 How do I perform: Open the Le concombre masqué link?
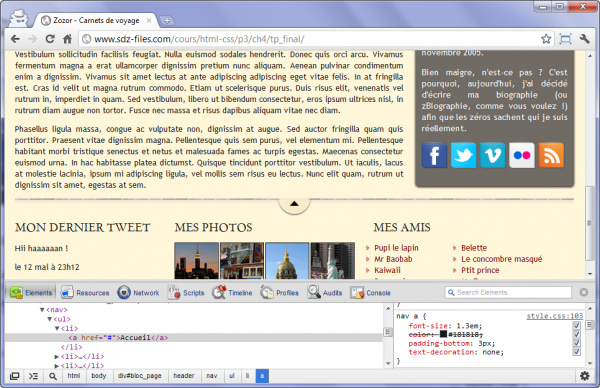[501, 259]
